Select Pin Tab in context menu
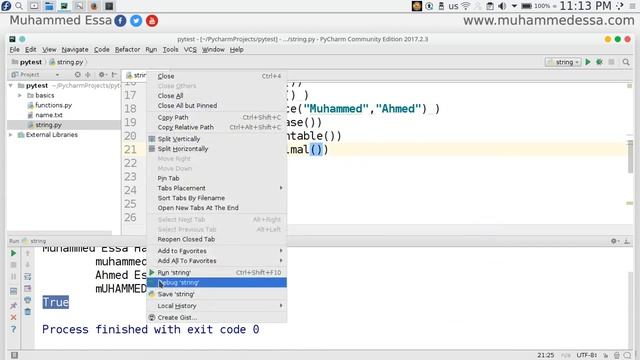This screenshot has width=640, height=360. (217, 178)
